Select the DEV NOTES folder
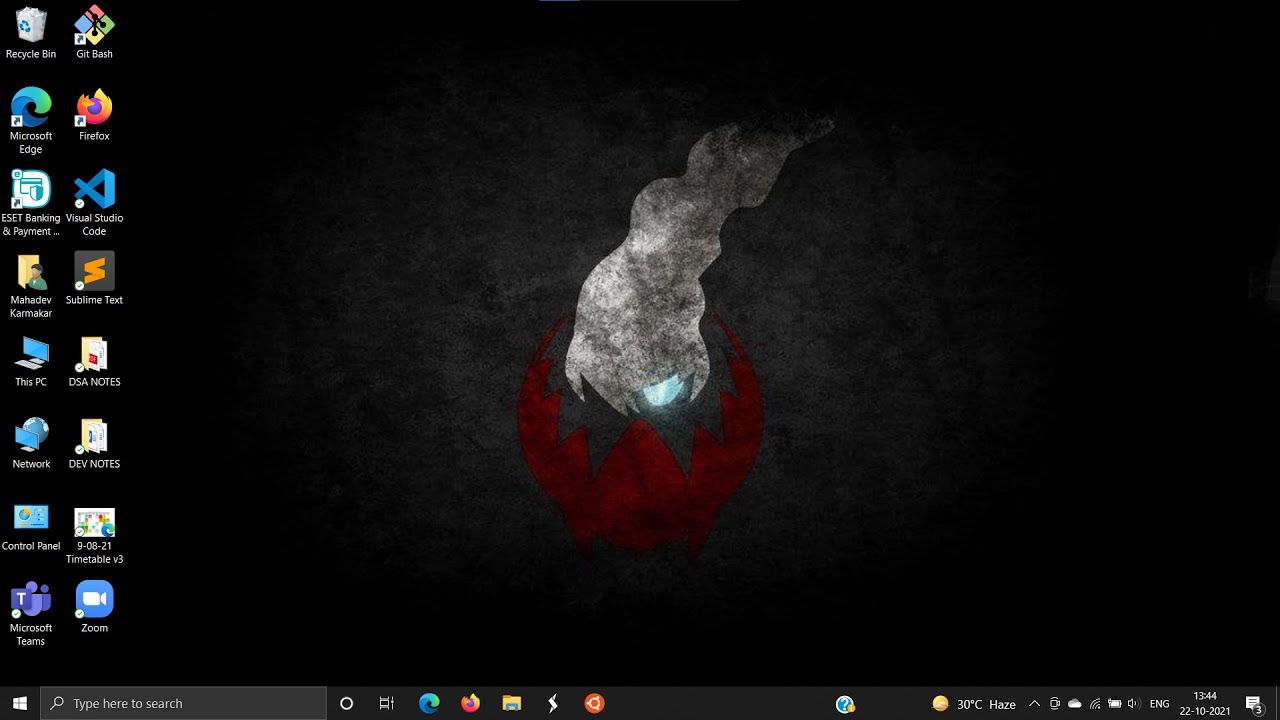This screenshot has width=1280, height=720. tap(94, 443)
